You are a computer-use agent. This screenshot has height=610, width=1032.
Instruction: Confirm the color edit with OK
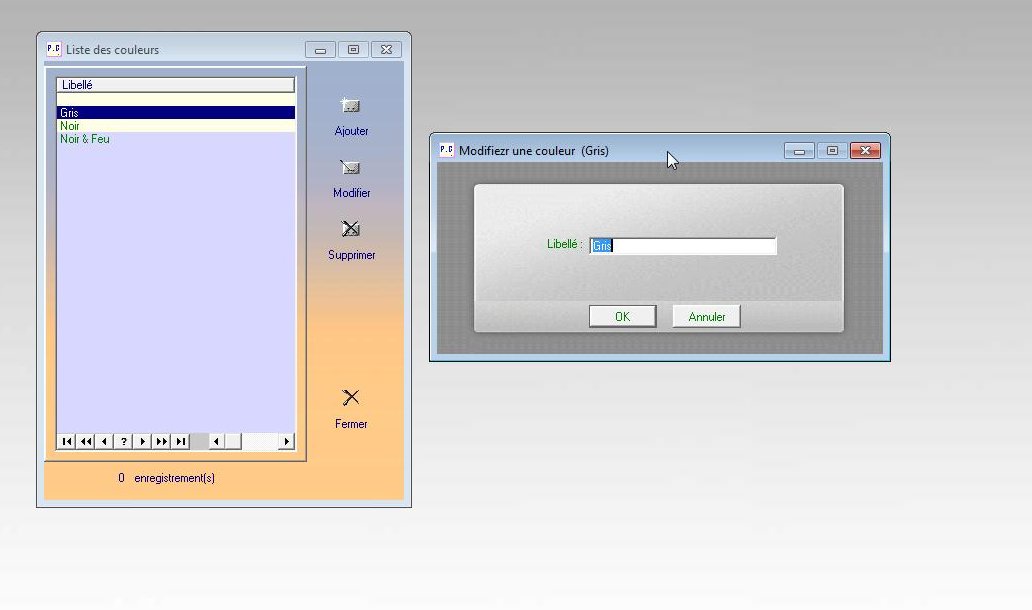click(622, 317)
